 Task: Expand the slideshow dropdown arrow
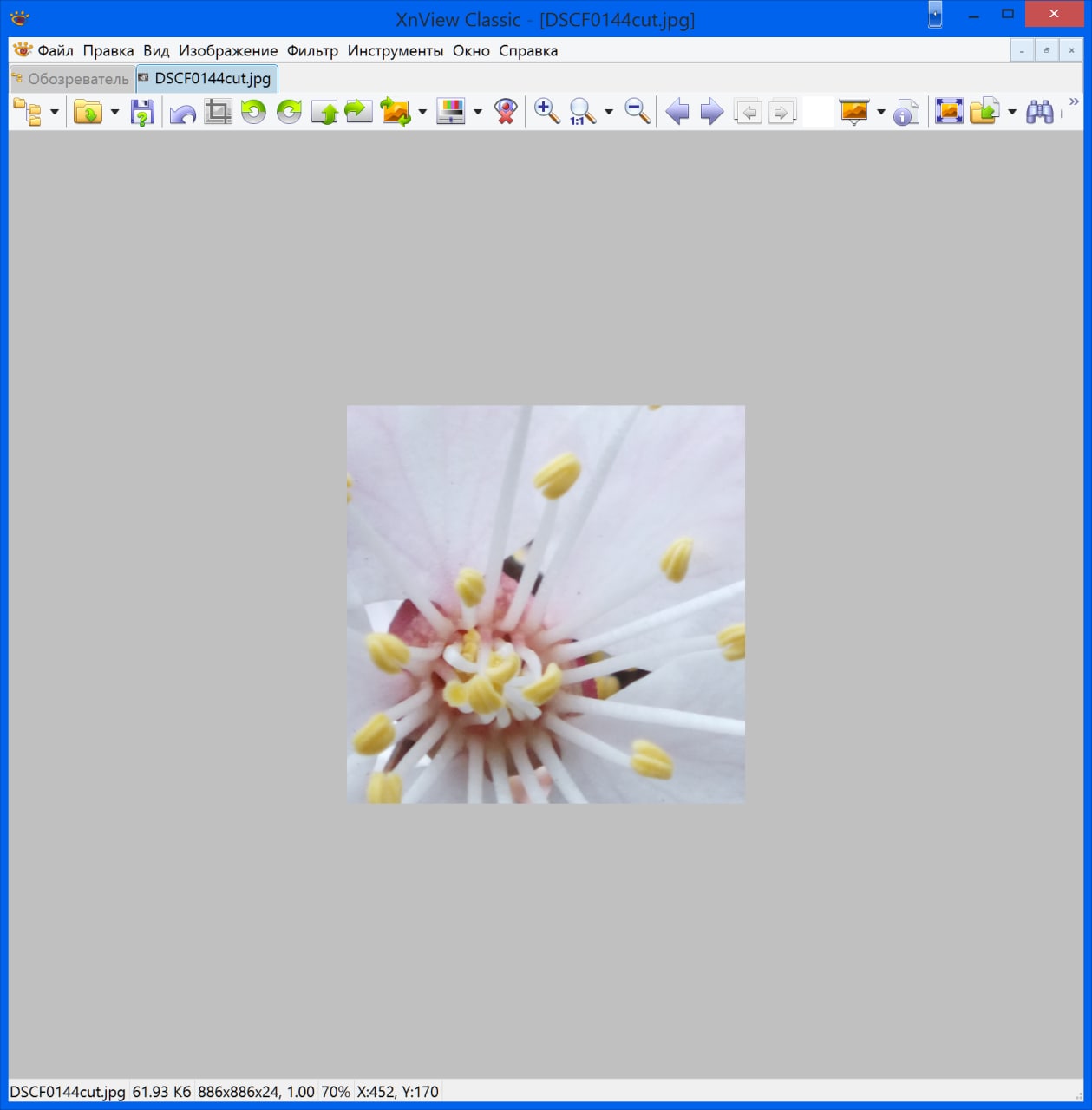pos(881,112)
